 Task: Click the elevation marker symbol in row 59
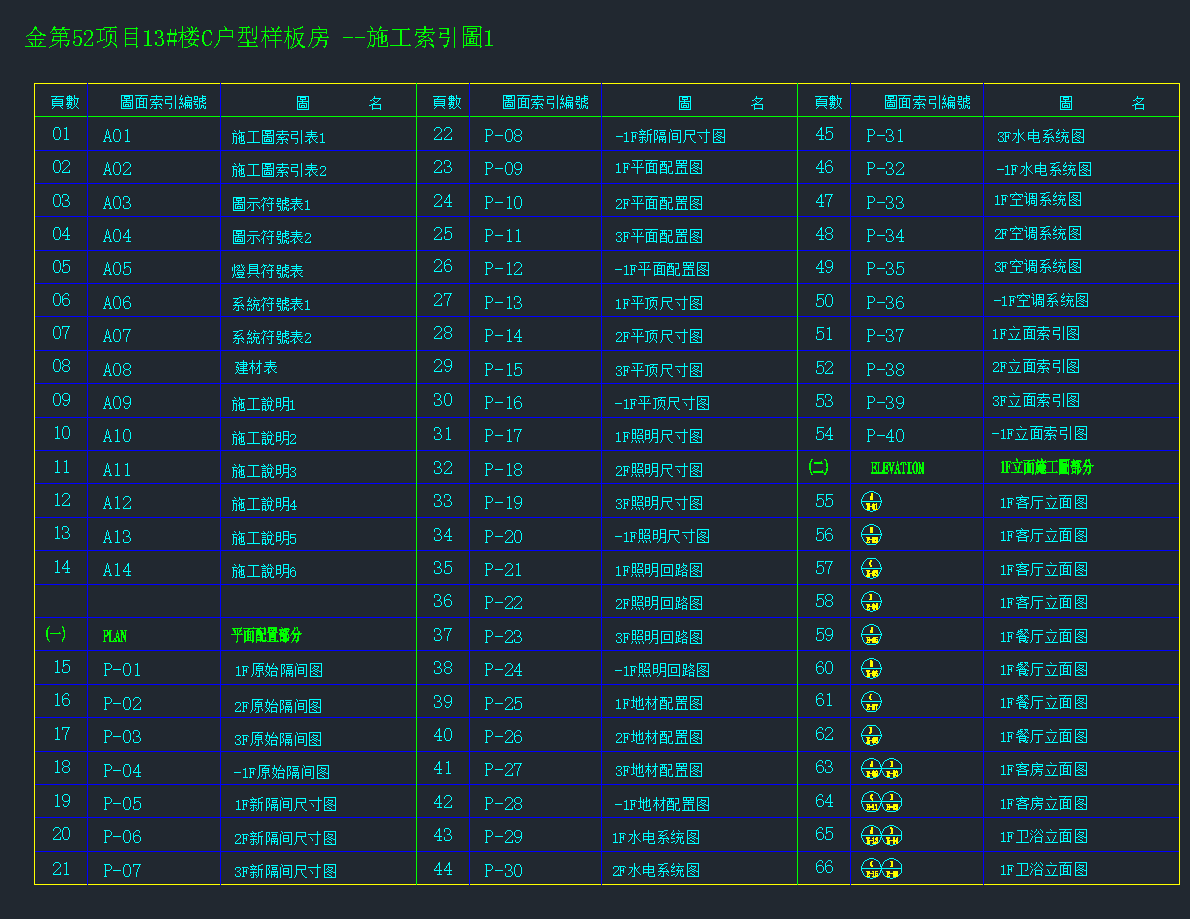coord(871,636)
